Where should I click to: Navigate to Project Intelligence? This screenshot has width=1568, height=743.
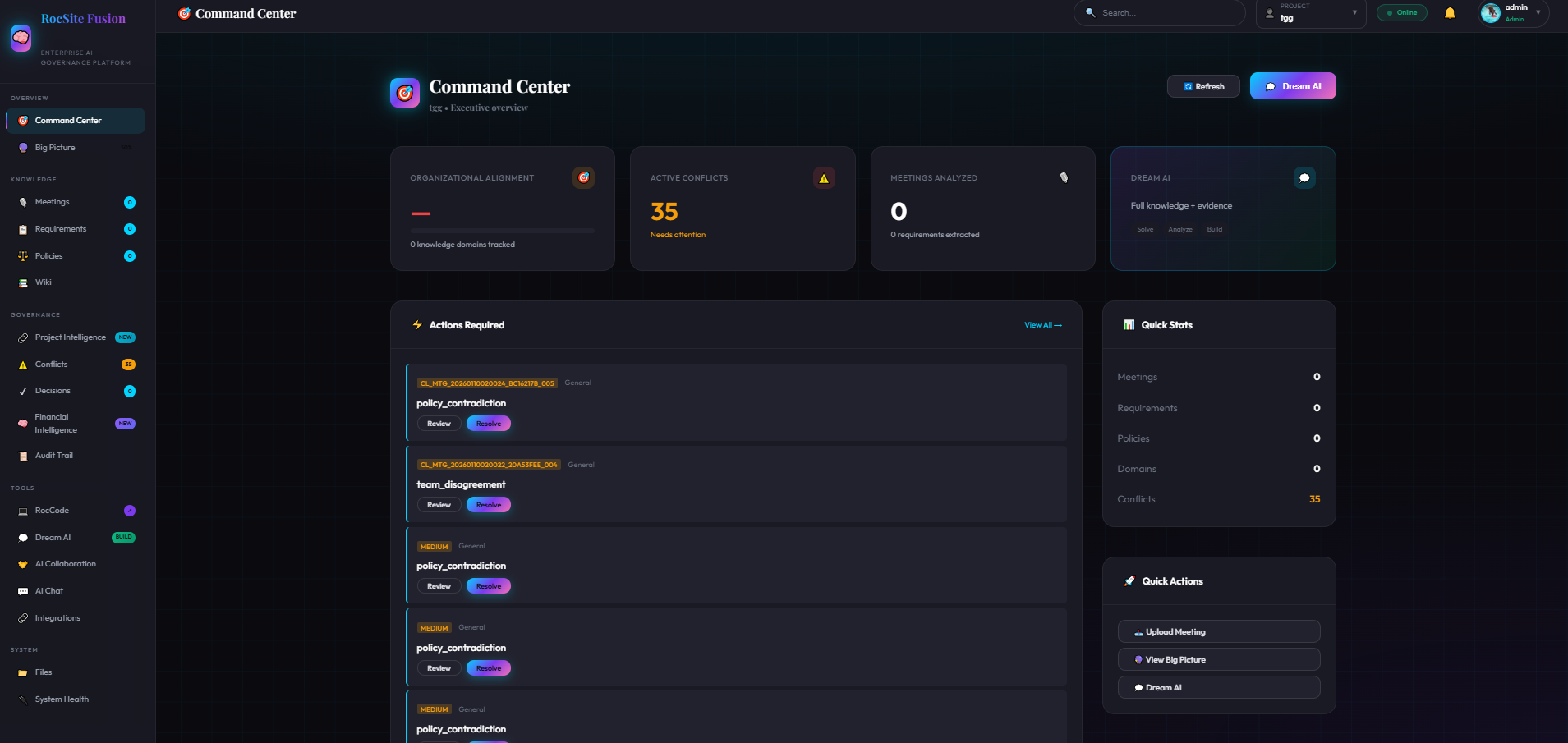[x=70, y=337]
